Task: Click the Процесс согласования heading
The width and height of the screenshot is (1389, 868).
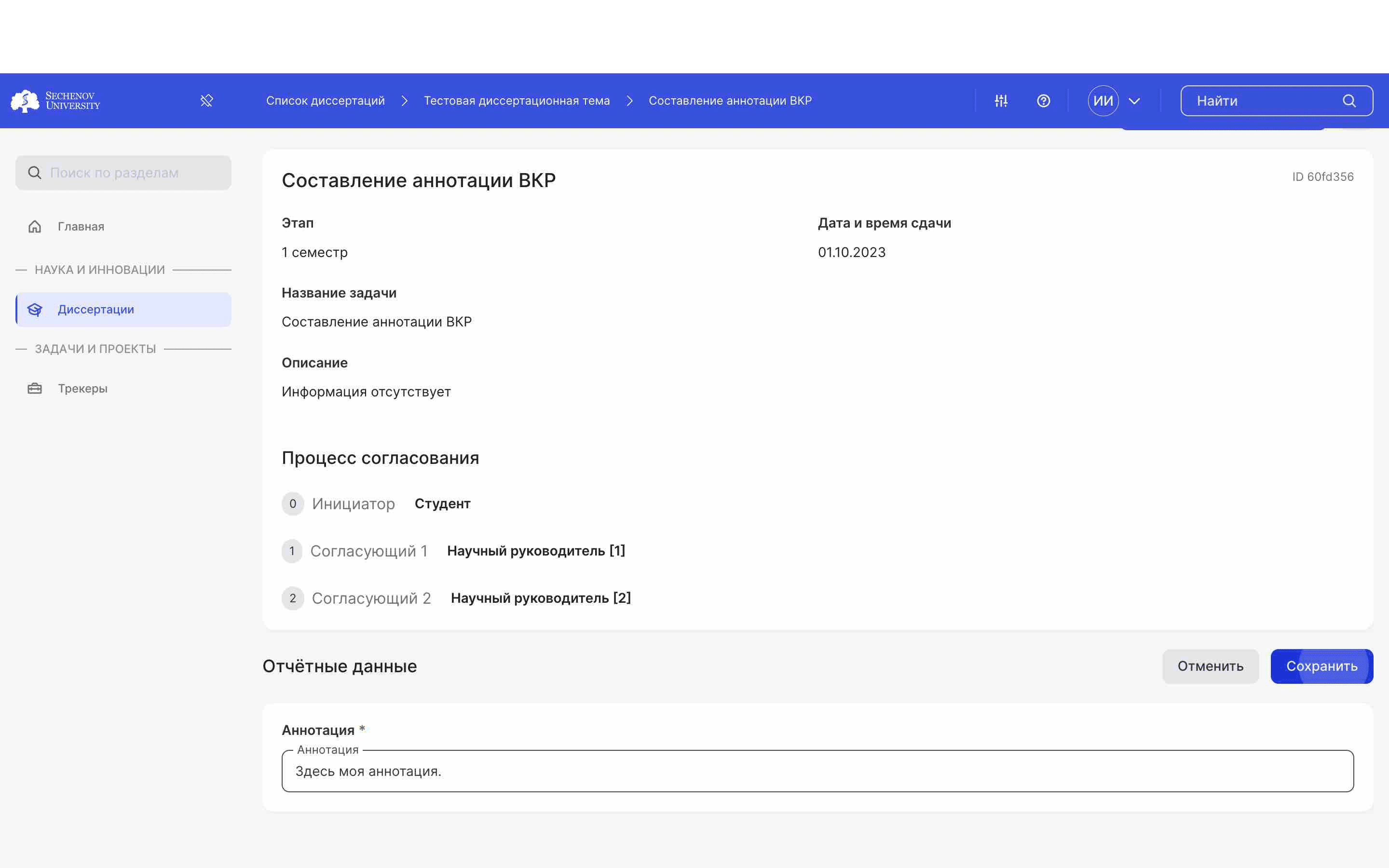Action: (381, 458)
